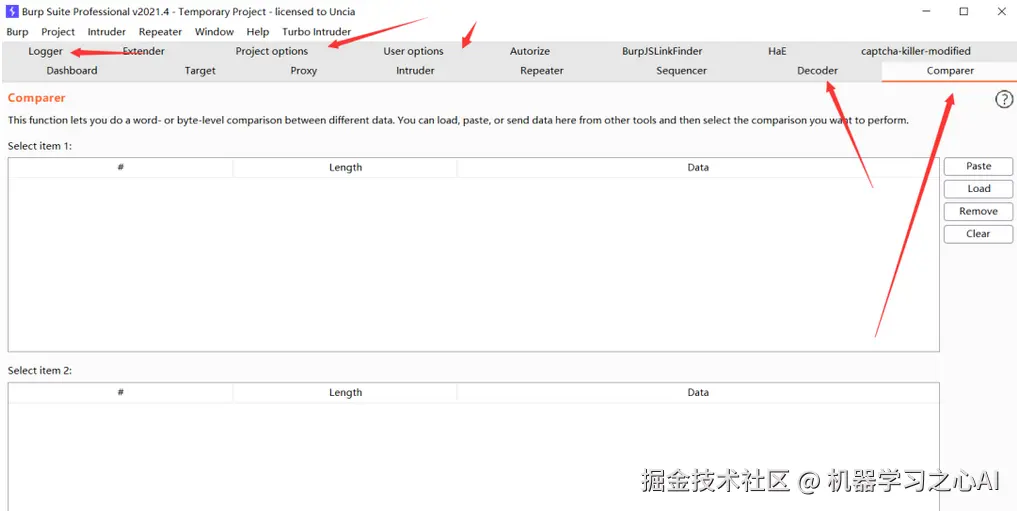Sort item 1 table by # column

click(121, 167)
